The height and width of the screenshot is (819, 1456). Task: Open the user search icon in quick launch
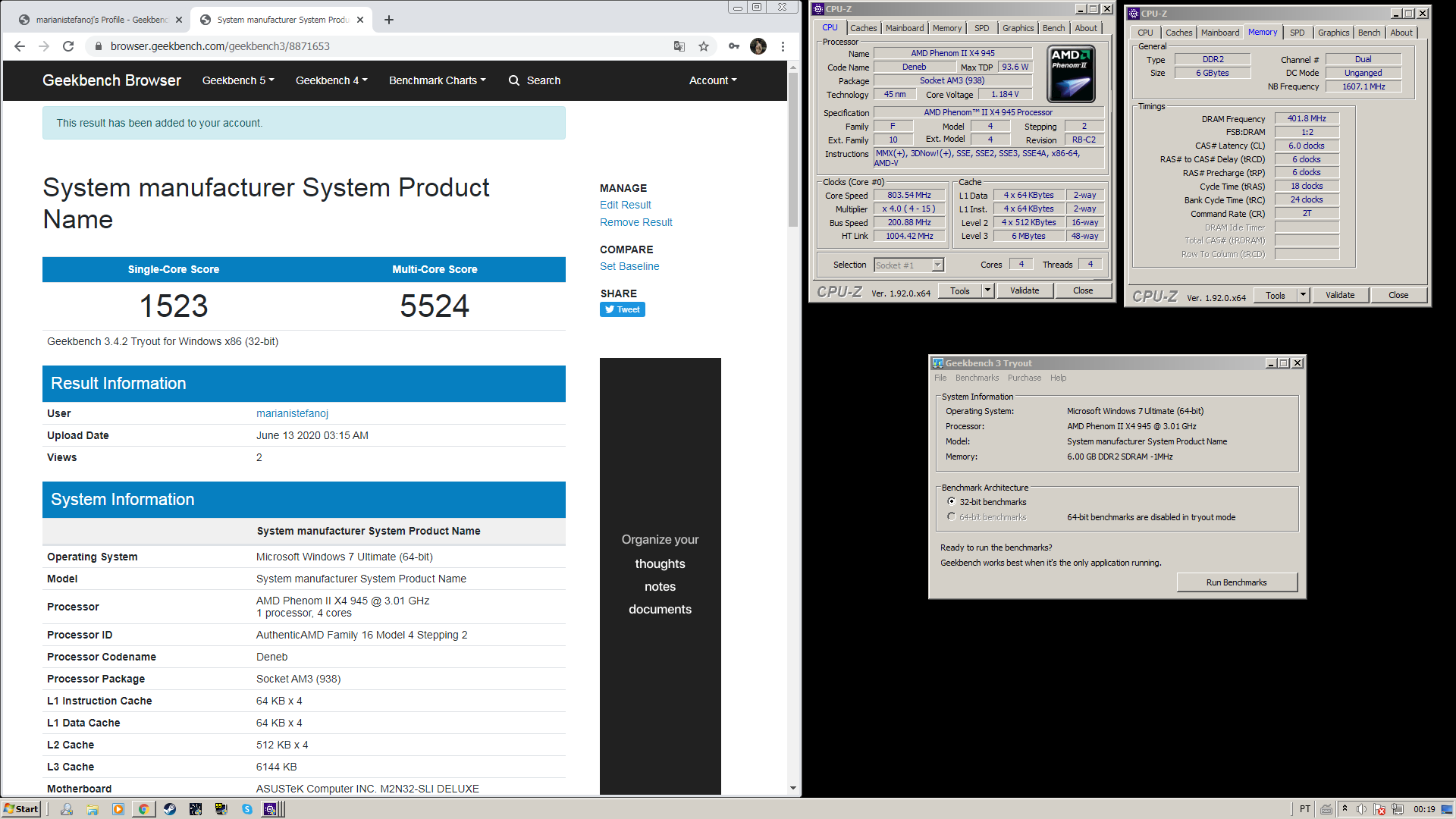[x=67, y=809]
